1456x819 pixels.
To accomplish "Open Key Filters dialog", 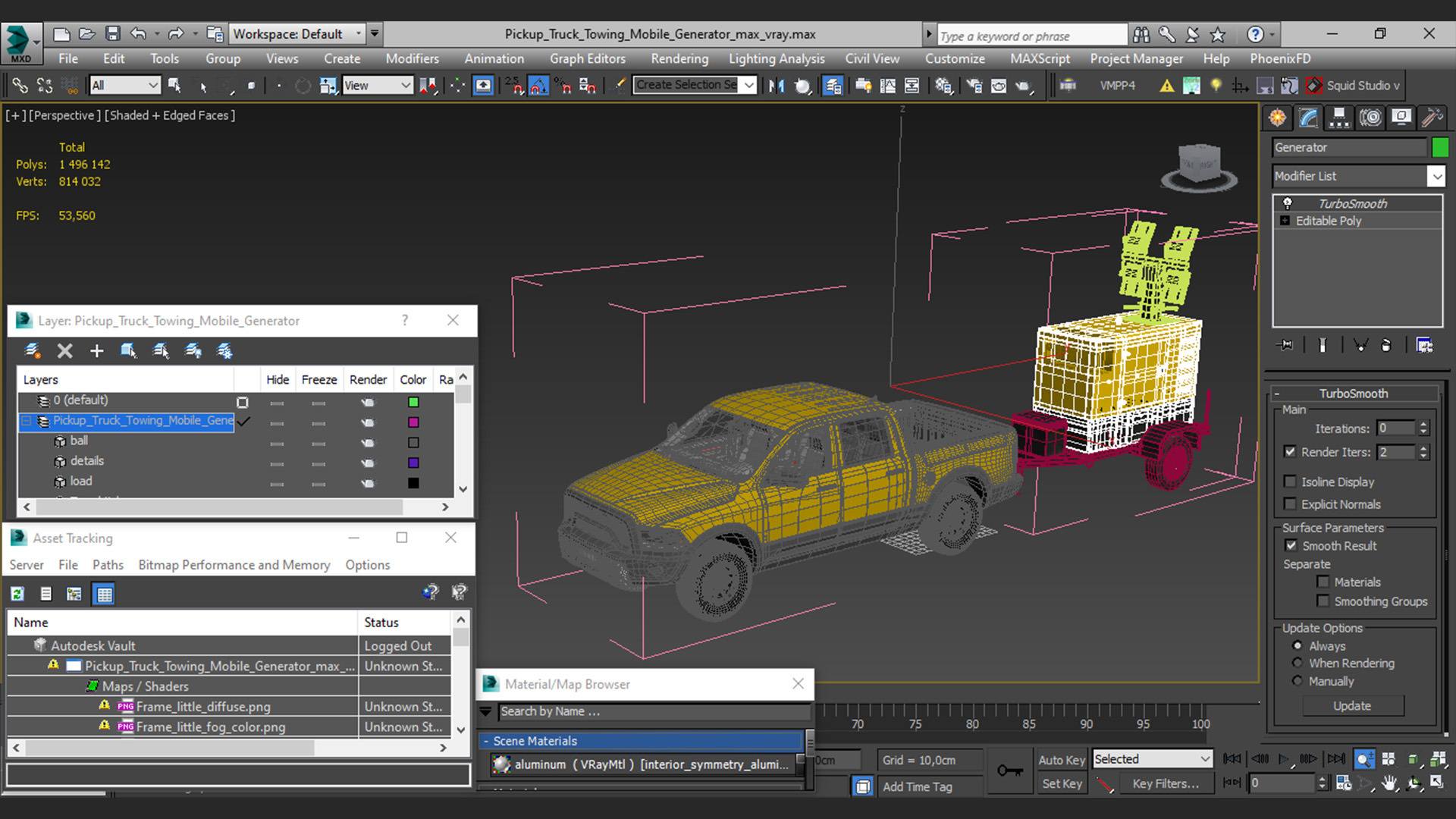I will (x=1166, y=783).
